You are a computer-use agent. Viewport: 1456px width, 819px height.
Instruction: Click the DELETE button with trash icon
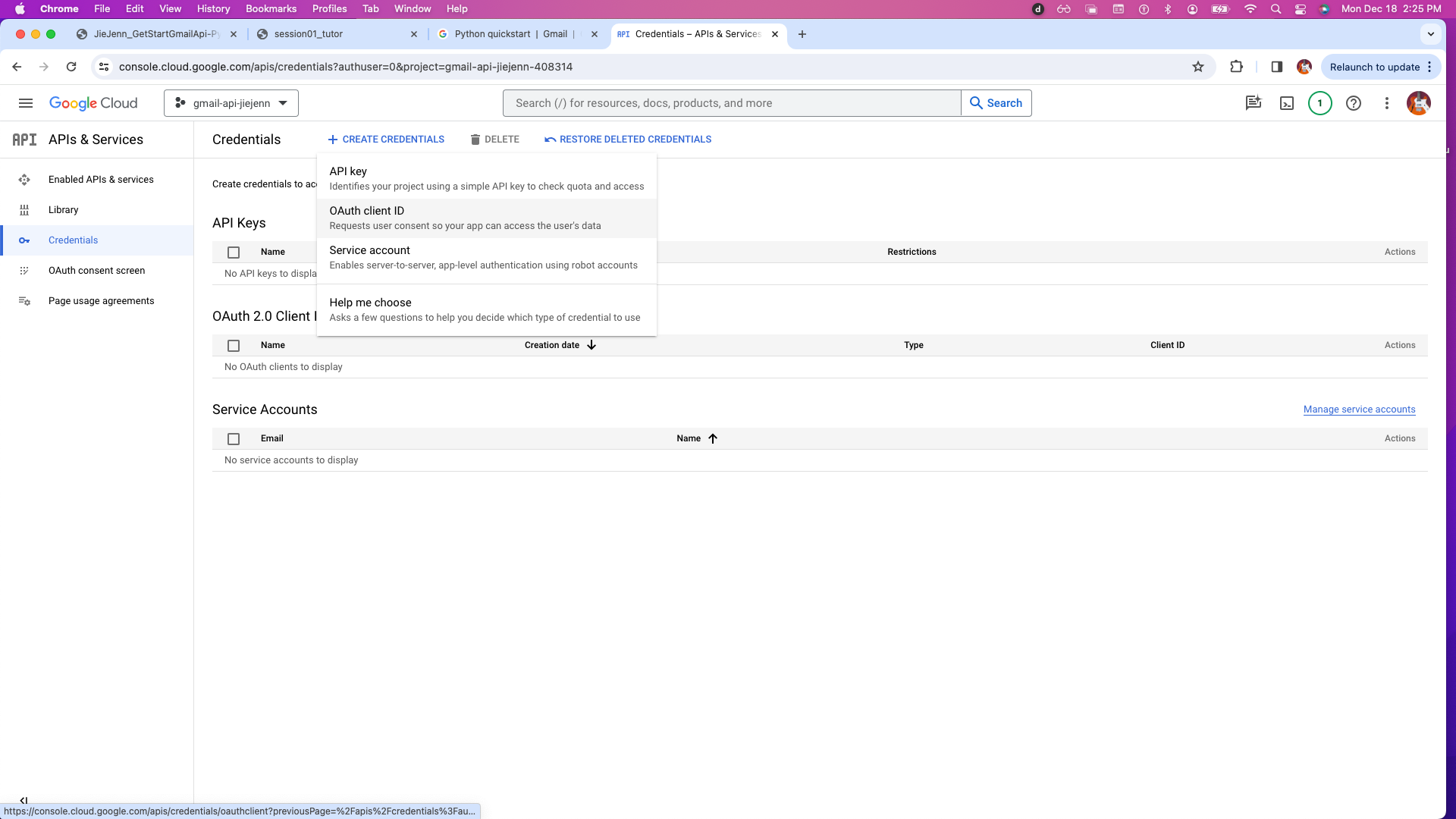click(x=494, y=140)
